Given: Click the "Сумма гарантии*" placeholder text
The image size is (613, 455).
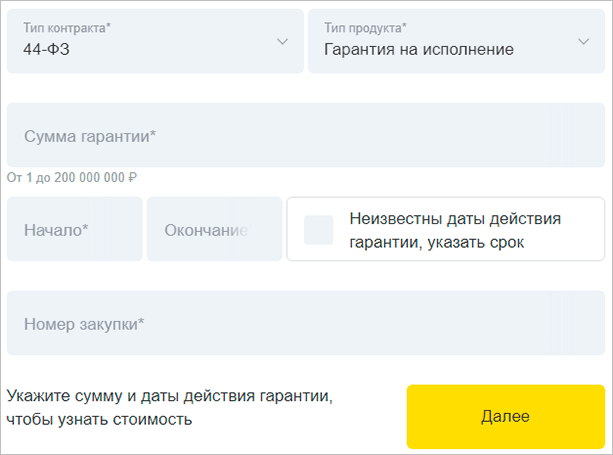Looking at the screenshot, I should coord(89,135).
